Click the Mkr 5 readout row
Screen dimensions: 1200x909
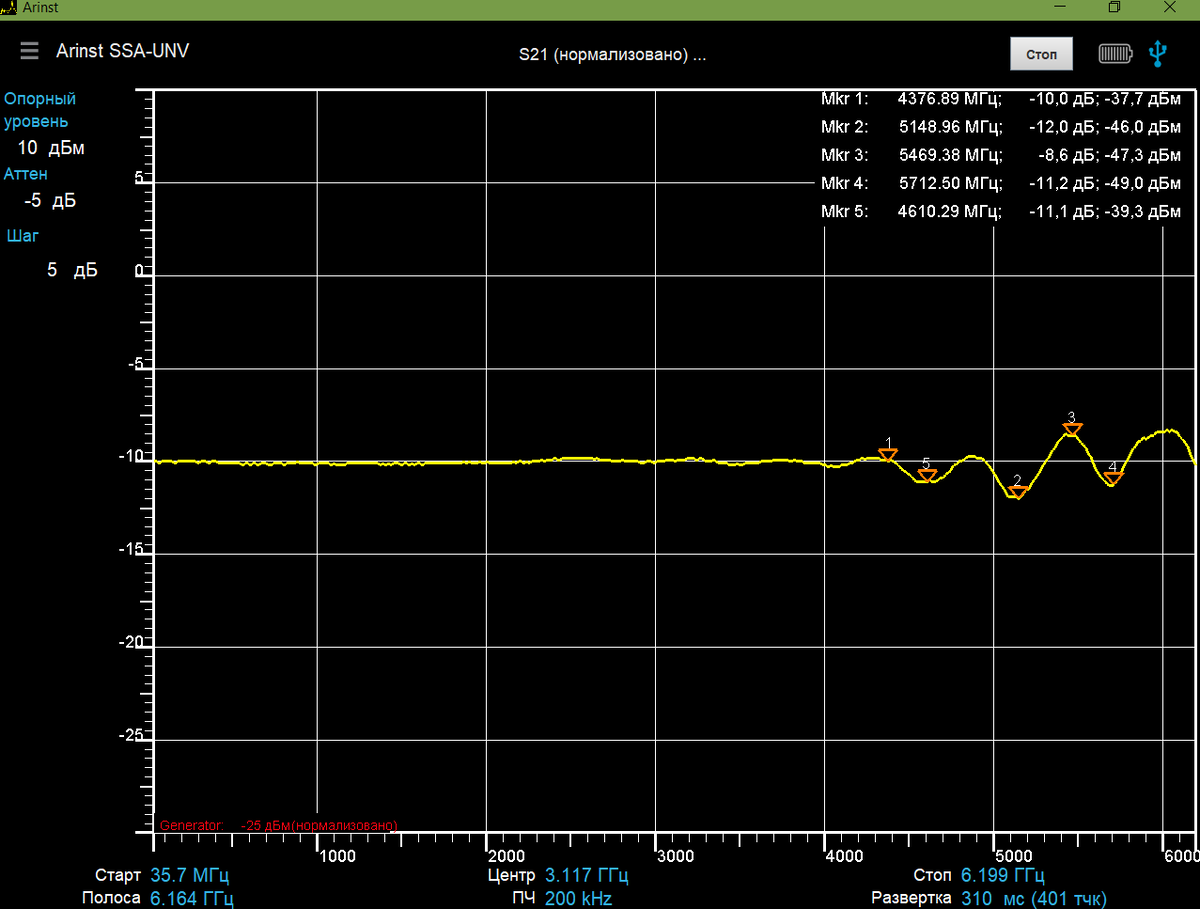coord(1001,212)
